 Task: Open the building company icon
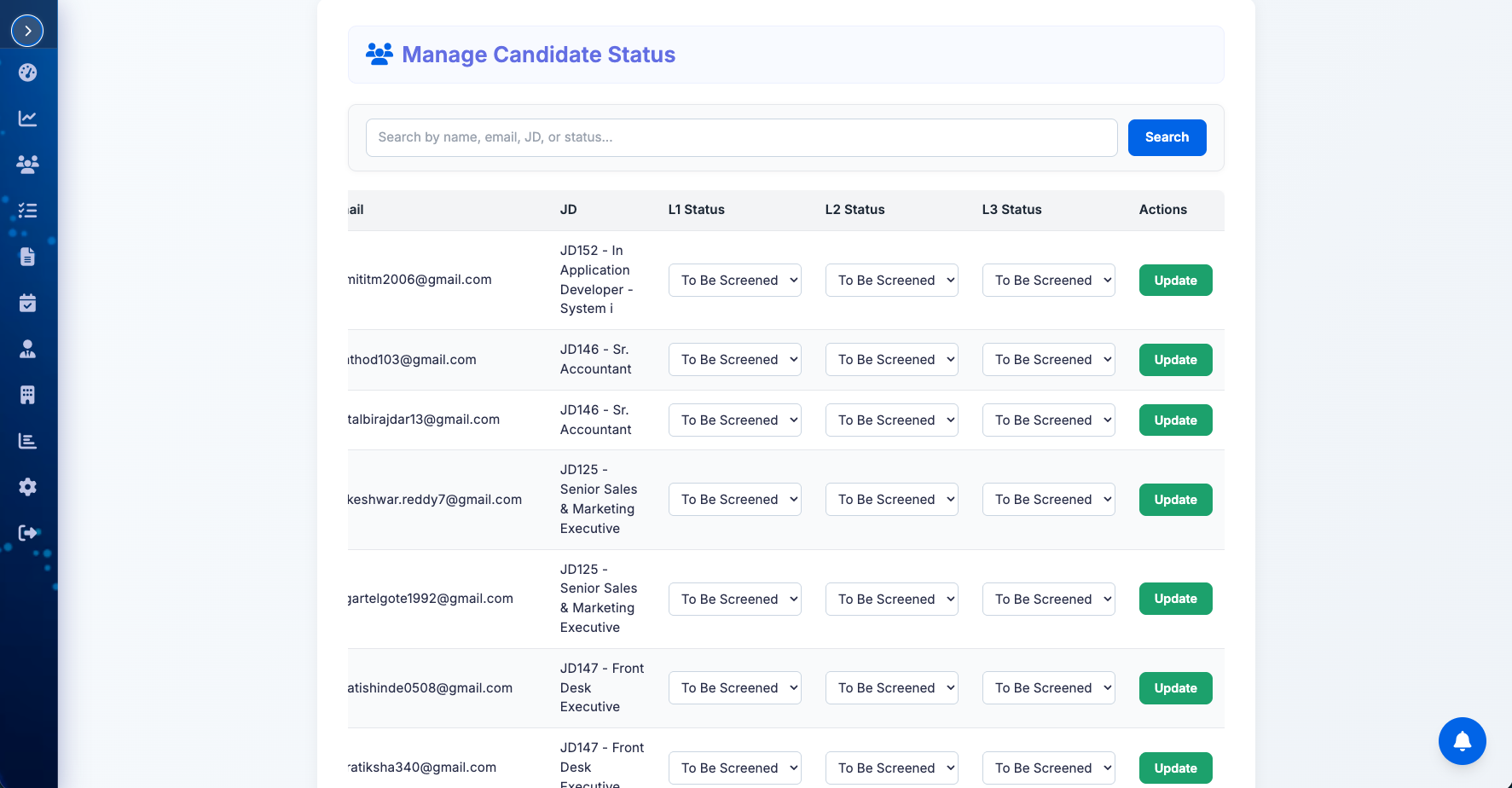click(27, 395)
